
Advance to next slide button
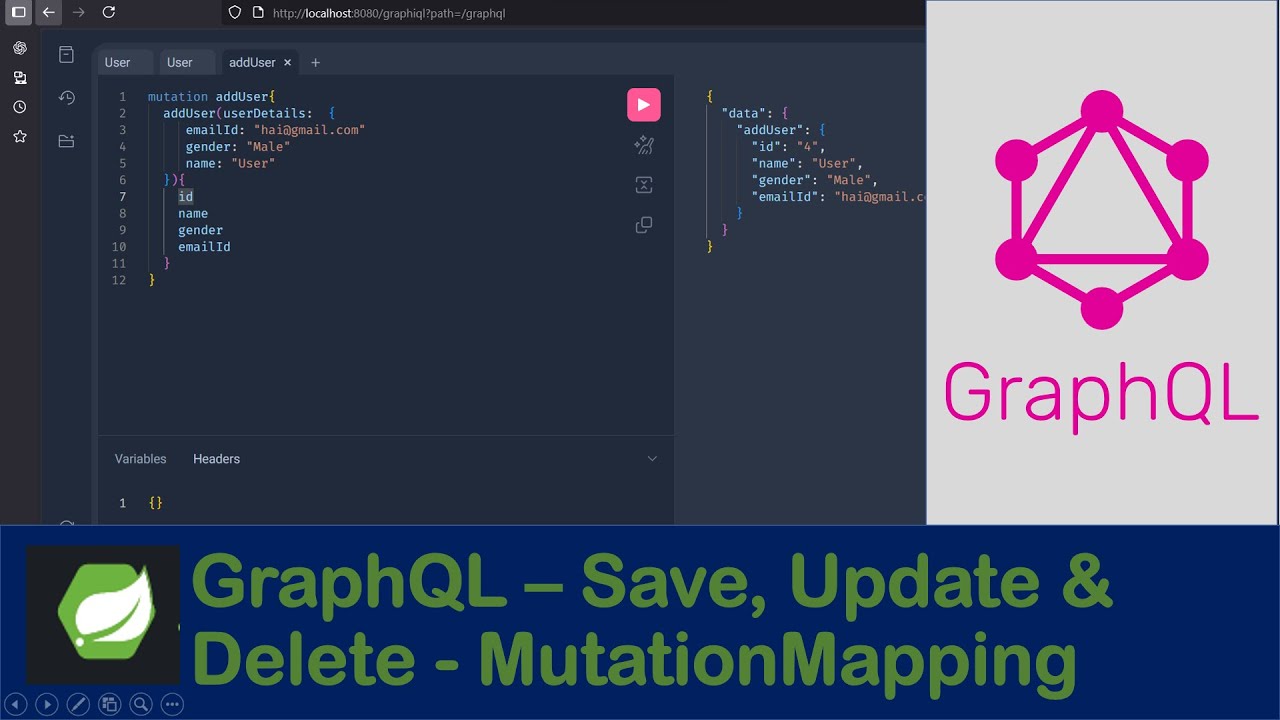point(47,704)
